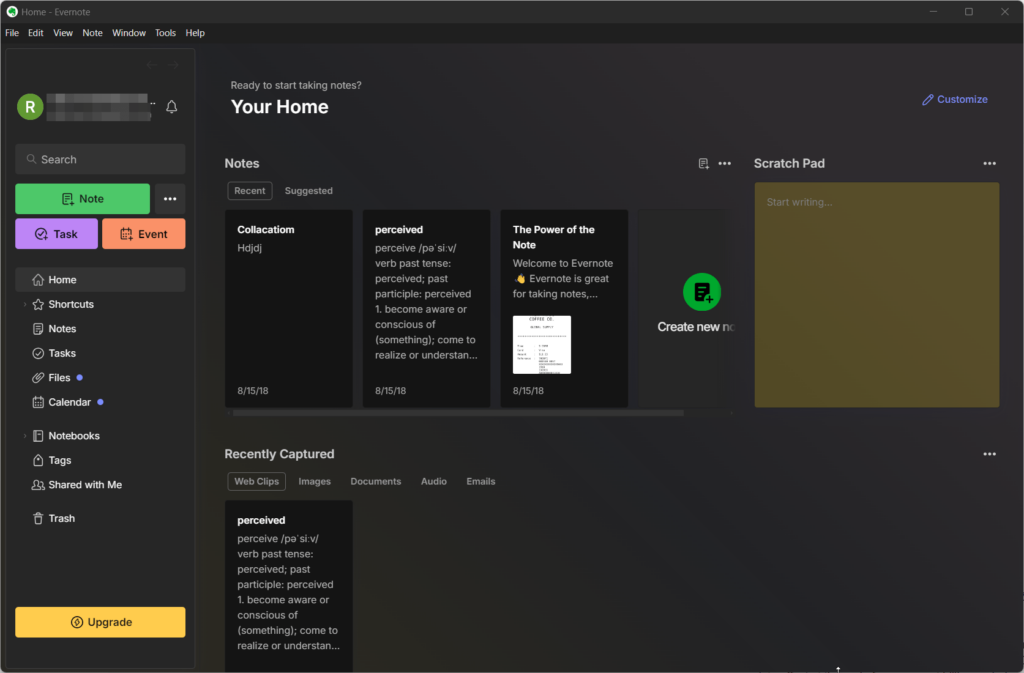The image size is (1024, 673).
Task: Open The Power of the Note card
Action: click(564, 308)
